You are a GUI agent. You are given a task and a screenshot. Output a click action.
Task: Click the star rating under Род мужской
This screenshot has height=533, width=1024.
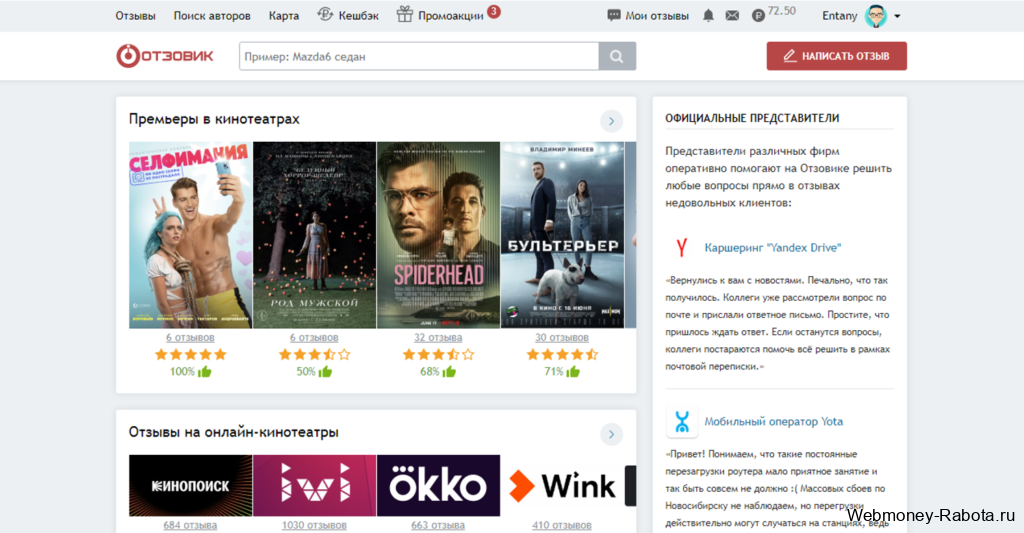(314, 355)
